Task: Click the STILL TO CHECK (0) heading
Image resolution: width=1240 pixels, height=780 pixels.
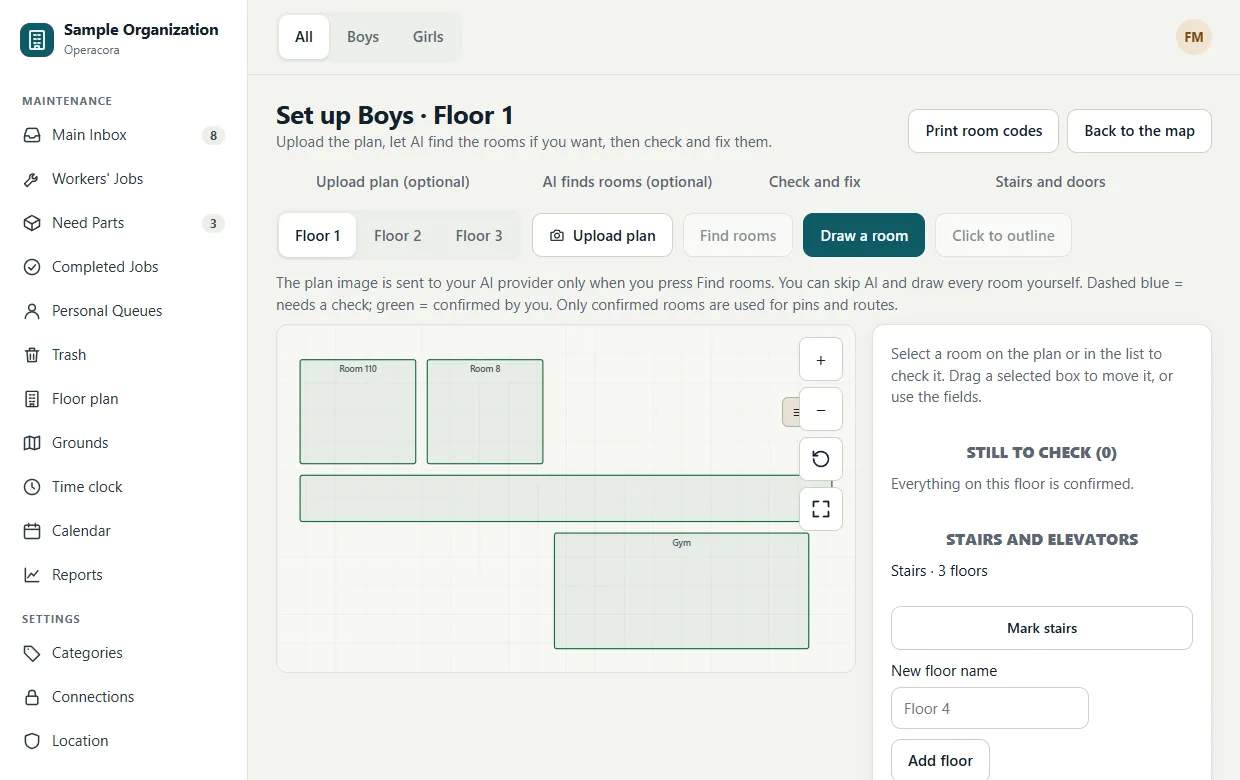Action: point(1041,453)
